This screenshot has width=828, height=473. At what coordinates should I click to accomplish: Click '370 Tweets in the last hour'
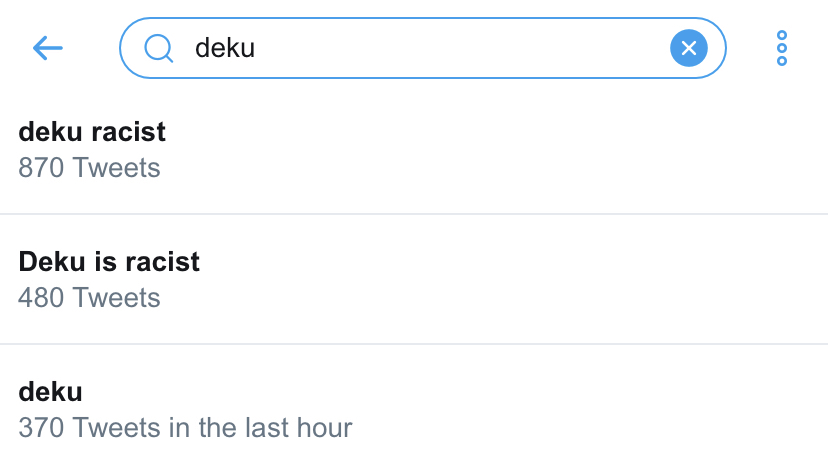185,428
